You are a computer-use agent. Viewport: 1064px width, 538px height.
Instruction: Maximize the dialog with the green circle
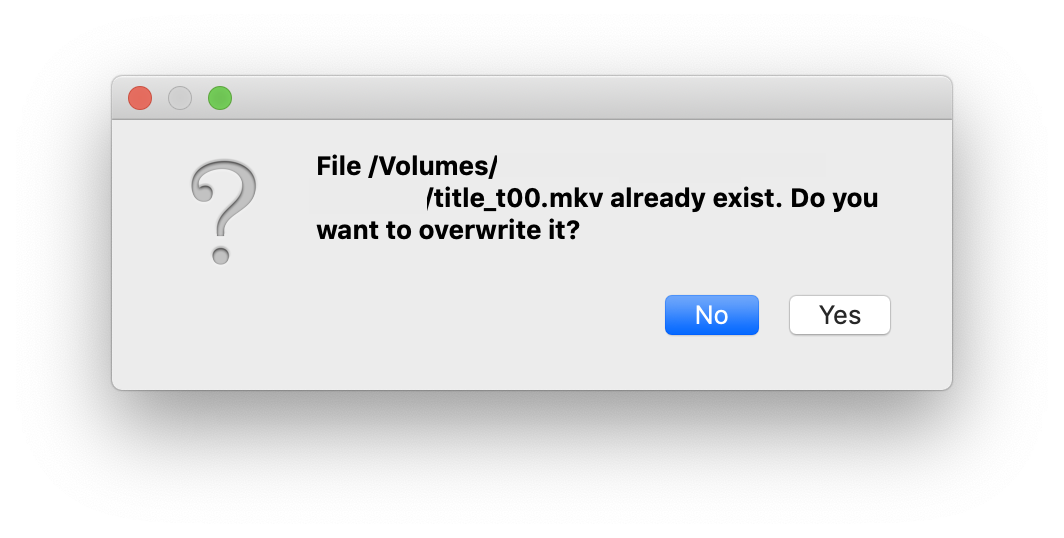tap(220, 98)
